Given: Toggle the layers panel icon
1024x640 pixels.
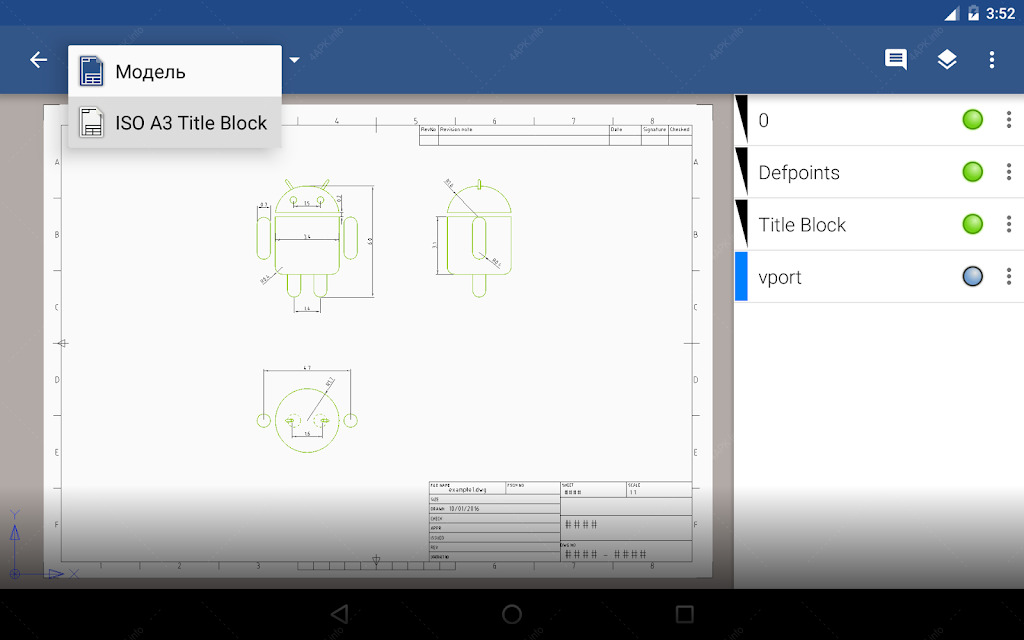Looking at the screenshot, I should click(x=946, y=59).
